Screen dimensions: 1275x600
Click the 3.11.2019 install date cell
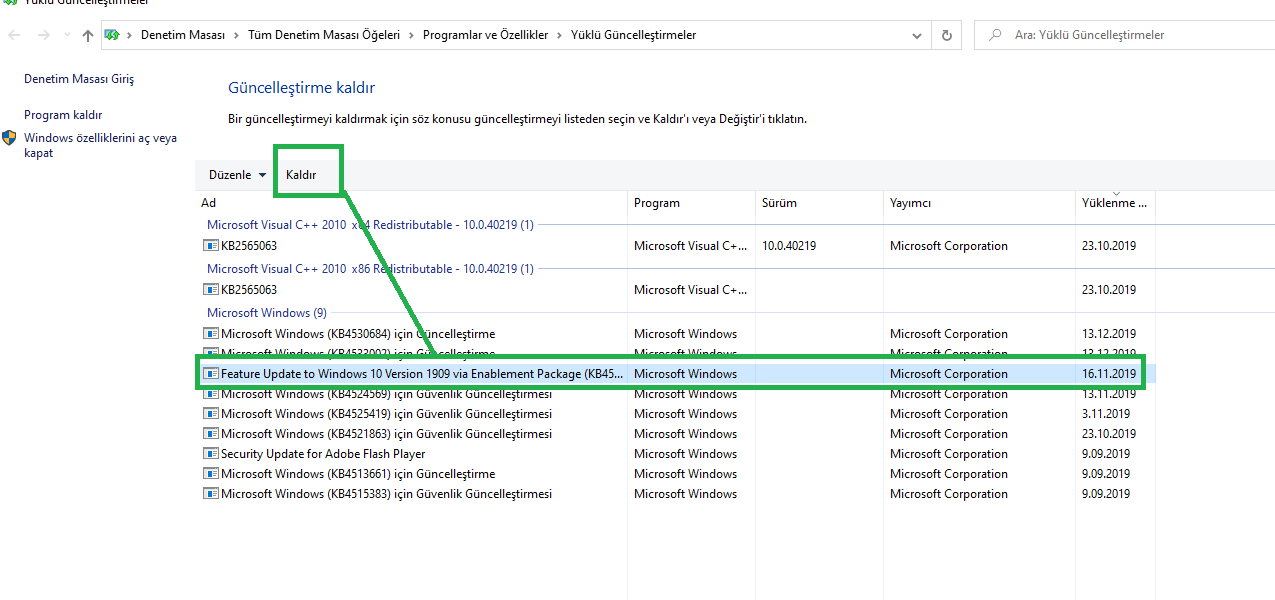pyautogui.click(x=1106, y=414)
